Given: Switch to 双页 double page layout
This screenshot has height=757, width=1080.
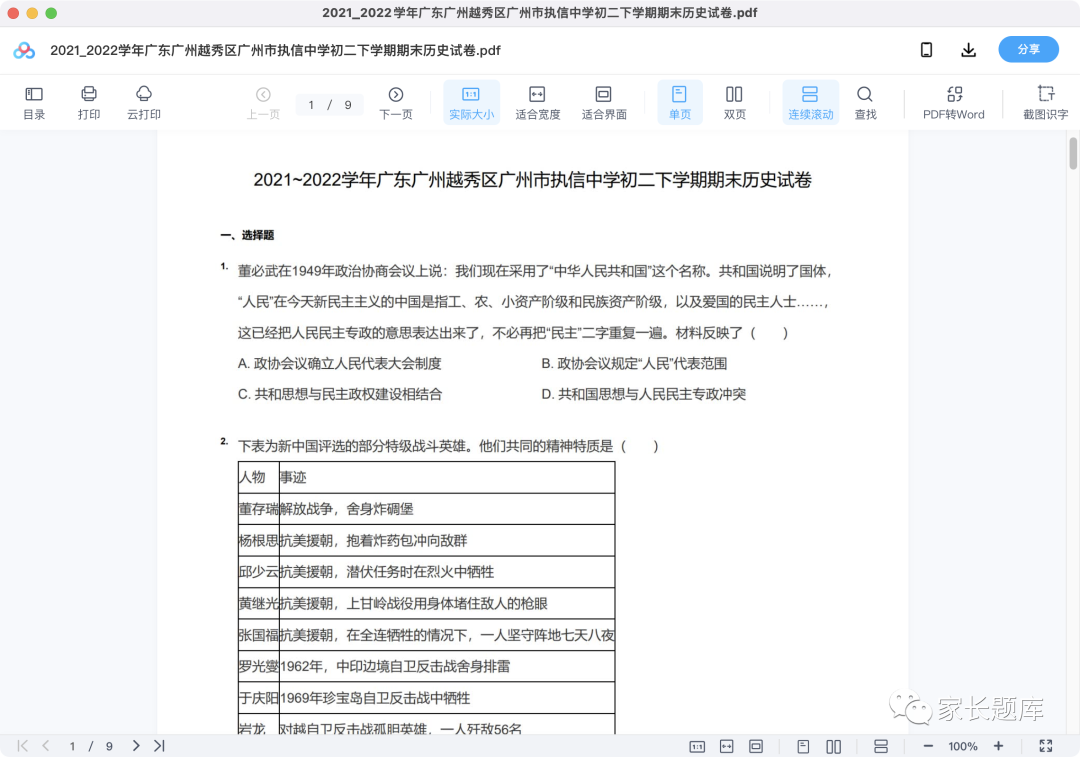Looking at the screenshot, I should coord(734,103).
